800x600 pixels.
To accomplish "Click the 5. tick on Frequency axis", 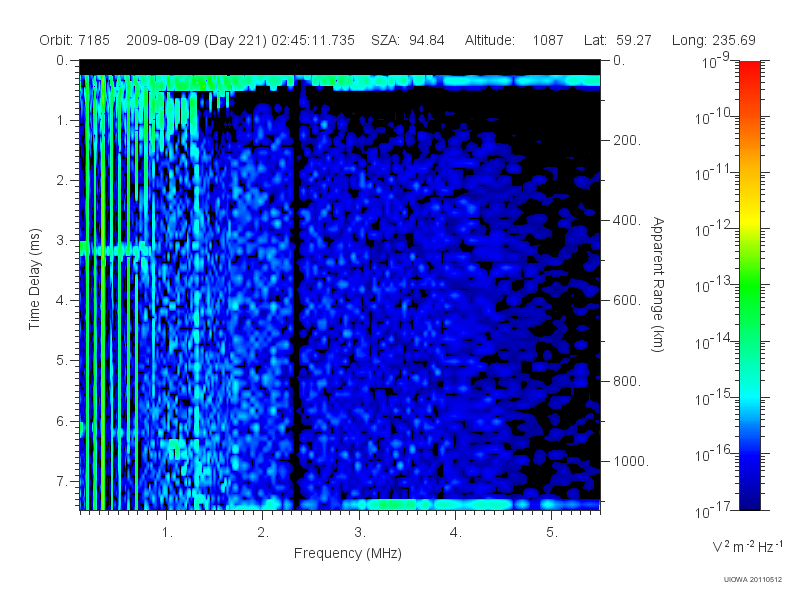I will (x=552, y=532).
